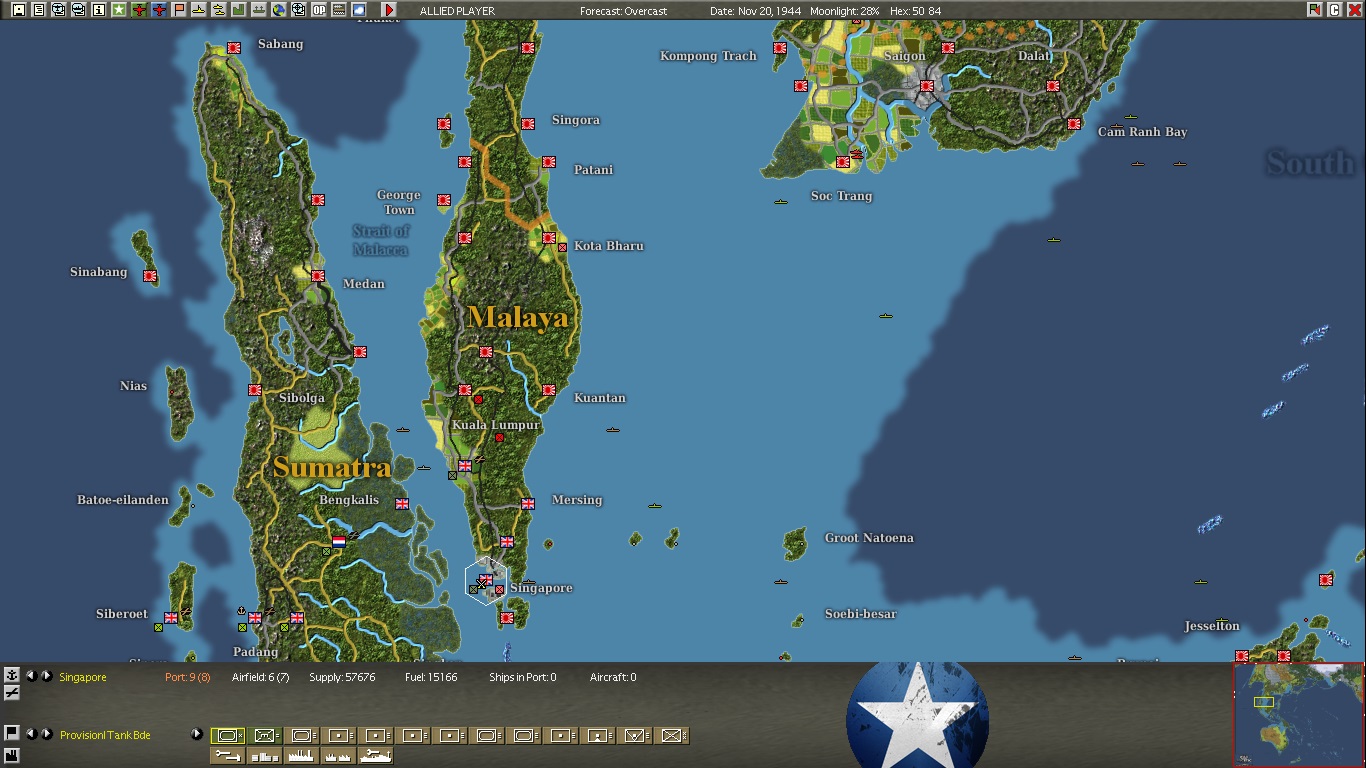Click the orange flag toolbar icon
This screenshot has height=768, width=1366.
pyautogui.click(x=179, y=10)
